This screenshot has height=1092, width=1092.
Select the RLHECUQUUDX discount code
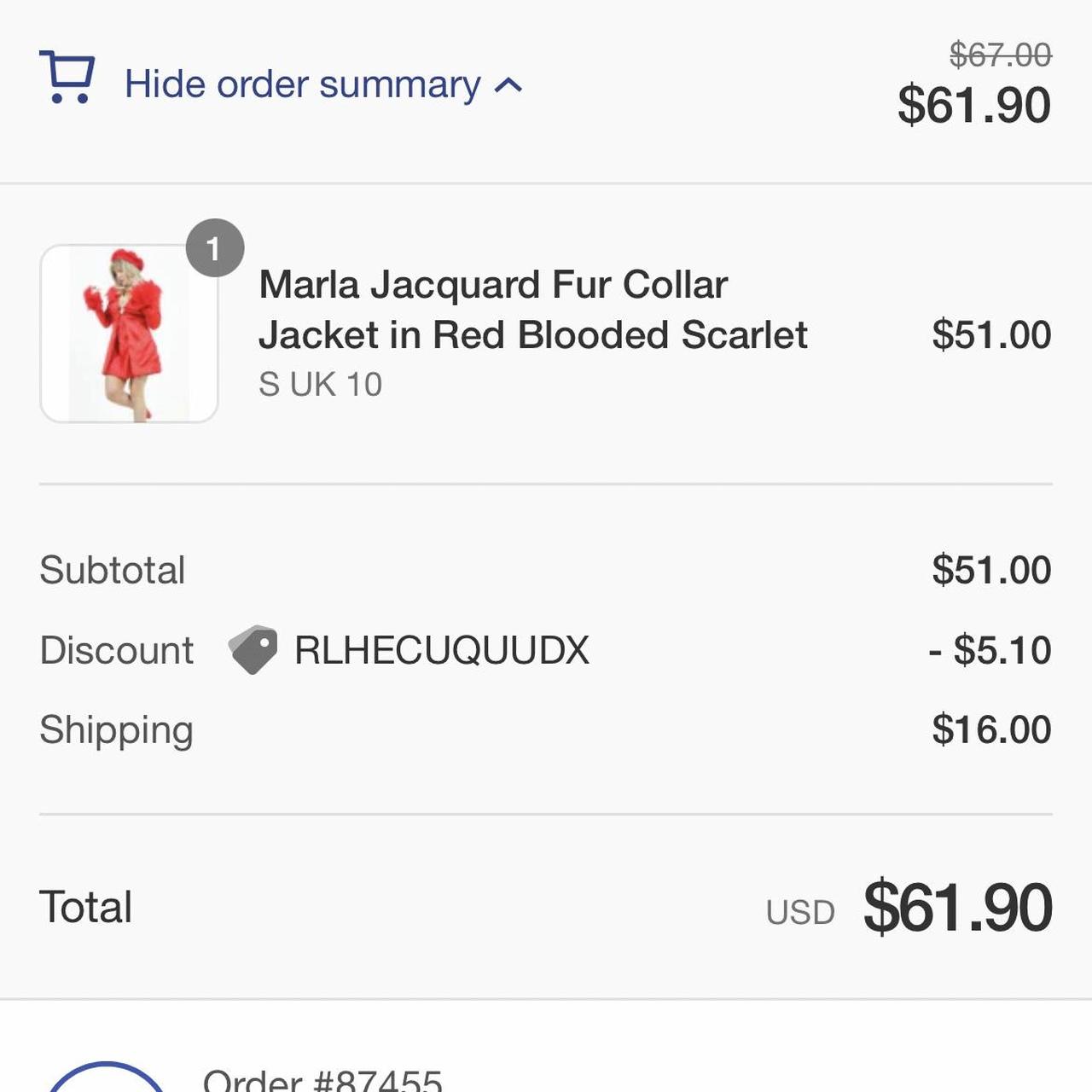[x=441, y=650]
